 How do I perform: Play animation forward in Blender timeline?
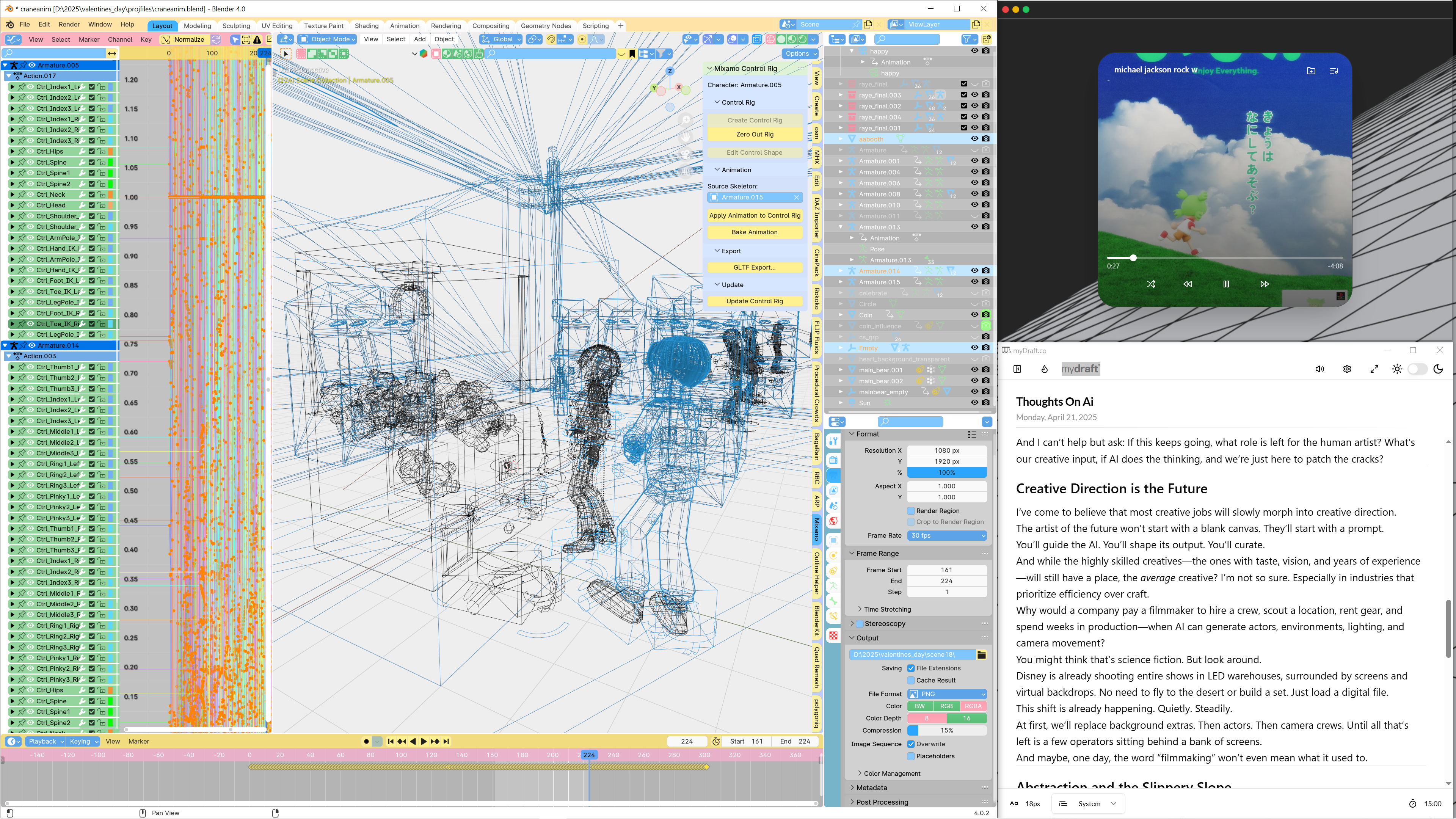(x=424, y=741)
